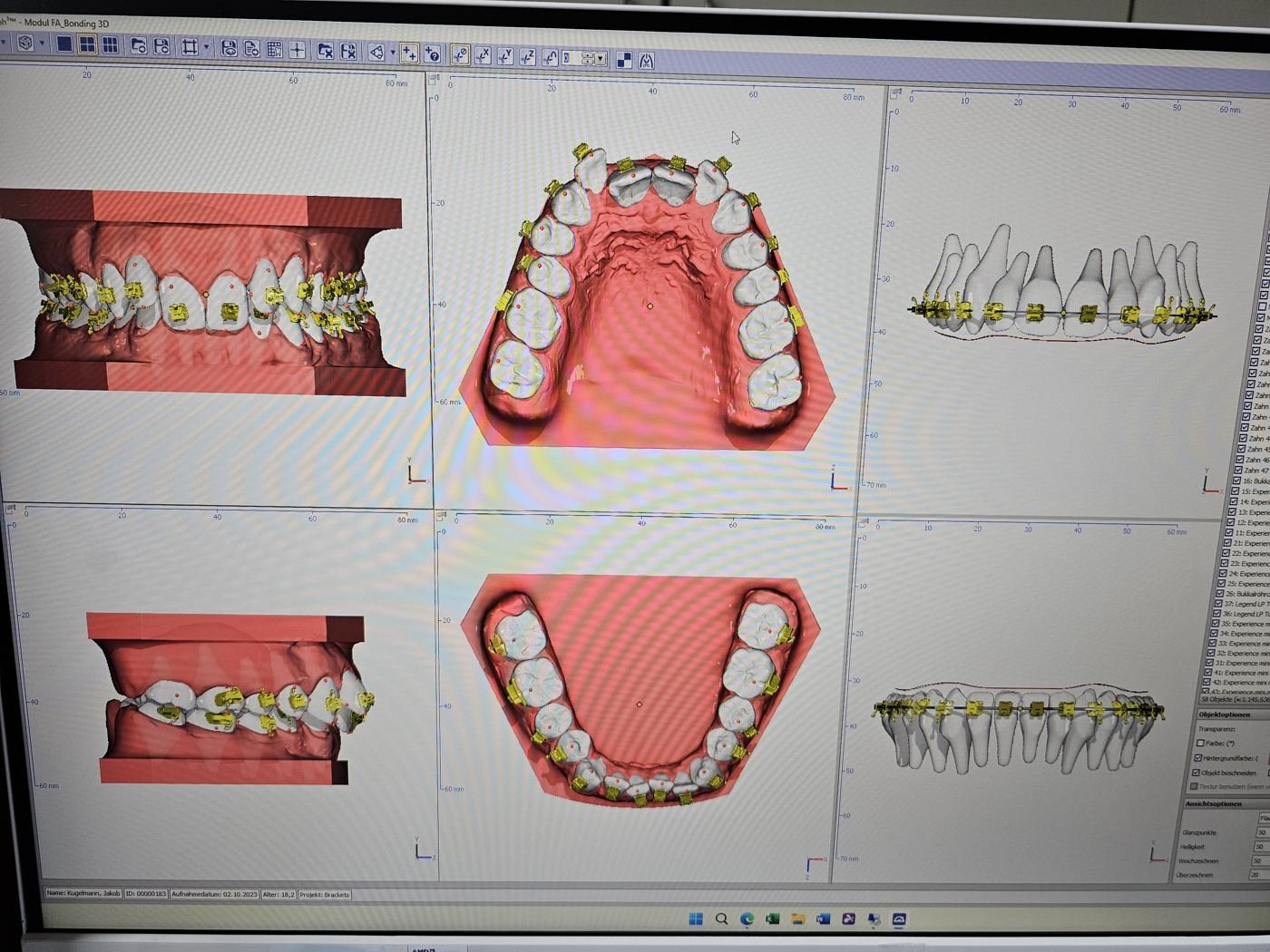Click the Helligkeit value field

tap(1261, 847)
